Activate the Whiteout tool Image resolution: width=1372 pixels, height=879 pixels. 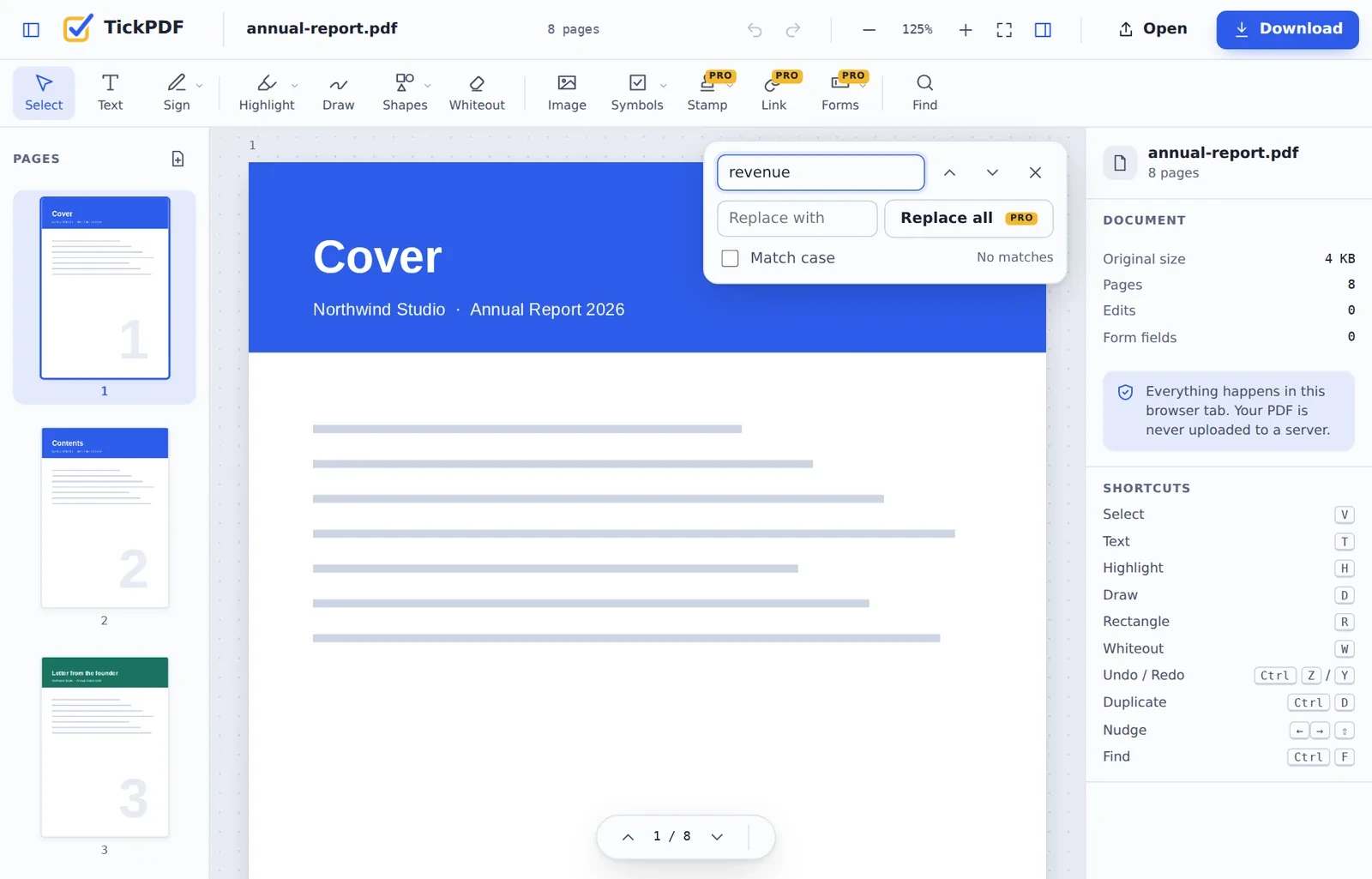click(477, 93)
